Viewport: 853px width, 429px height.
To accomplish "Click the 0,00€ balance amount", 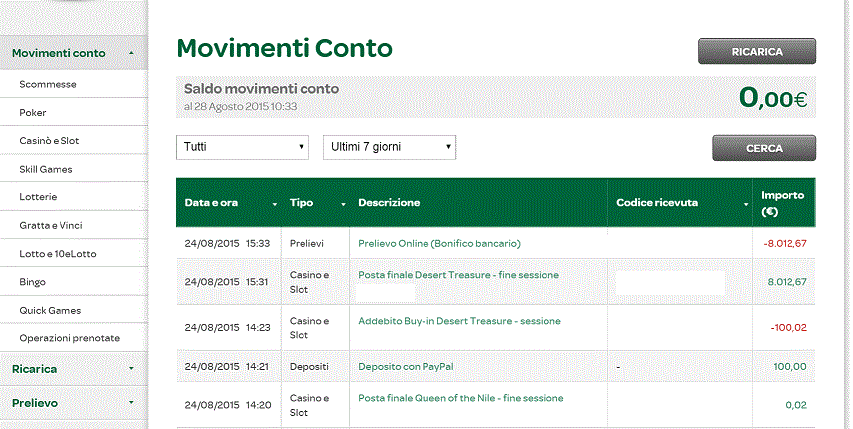I will (772, 98).
